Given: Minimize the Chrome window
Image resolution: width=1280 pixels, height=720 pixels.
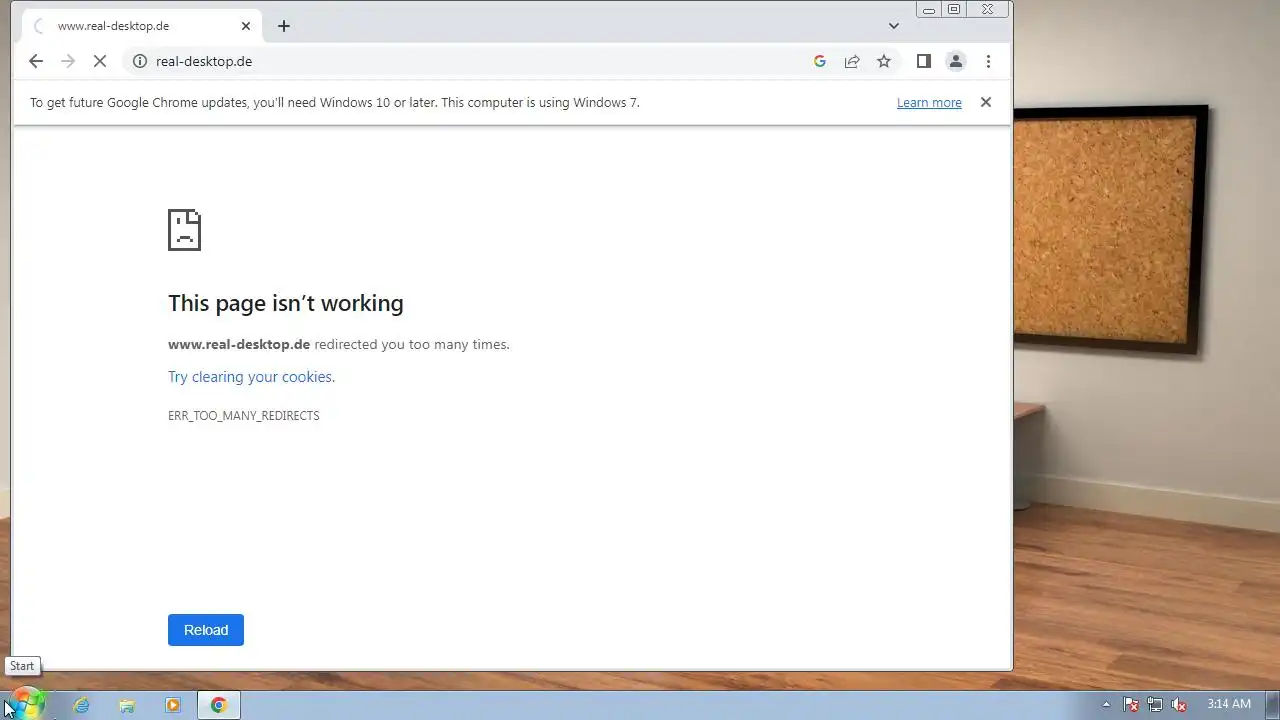Looking at the screenshot, I should 929,9.
